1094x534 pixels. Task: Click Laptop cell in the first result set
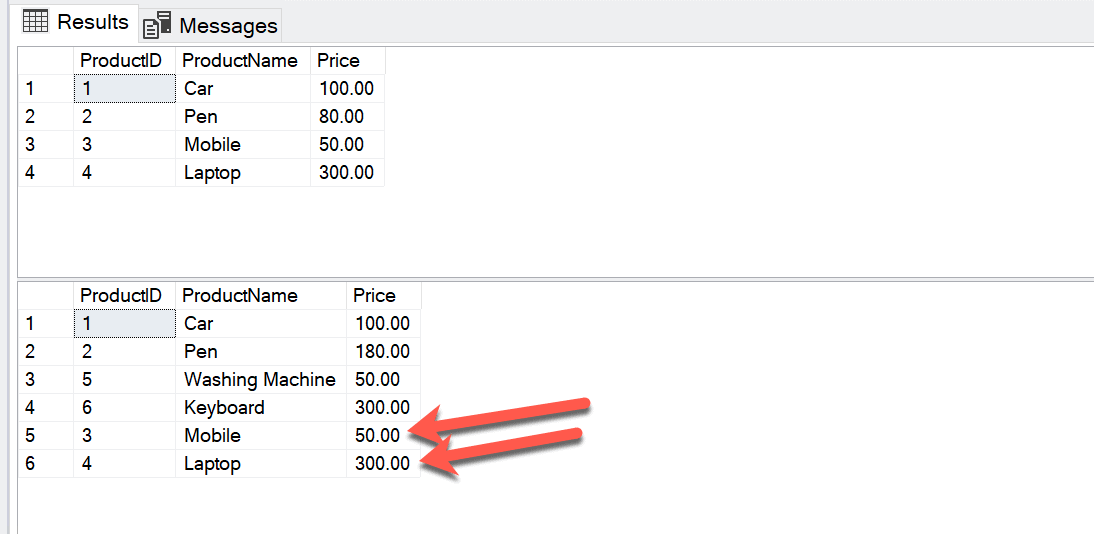click(212, 173)
